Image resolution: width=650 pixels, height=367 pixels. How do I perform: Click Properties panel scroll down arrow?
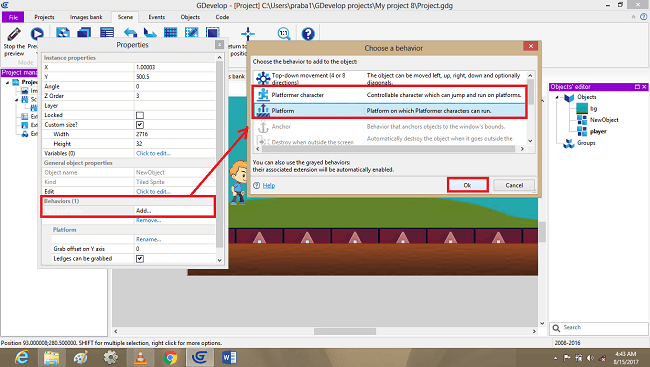tap(220, 260)
